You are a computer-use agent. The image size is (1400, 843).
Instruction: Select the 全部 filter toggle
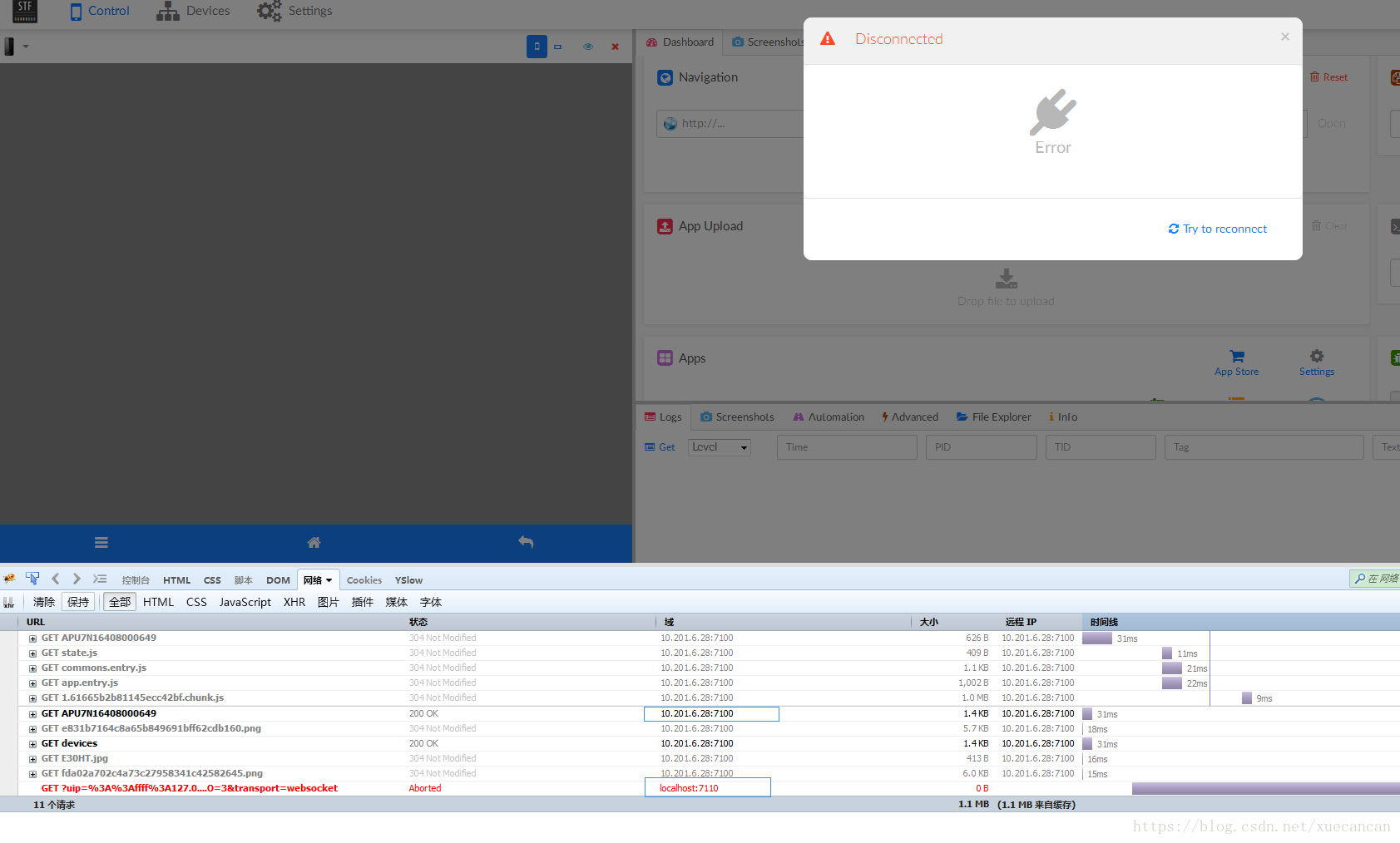[x=120, y=602]
